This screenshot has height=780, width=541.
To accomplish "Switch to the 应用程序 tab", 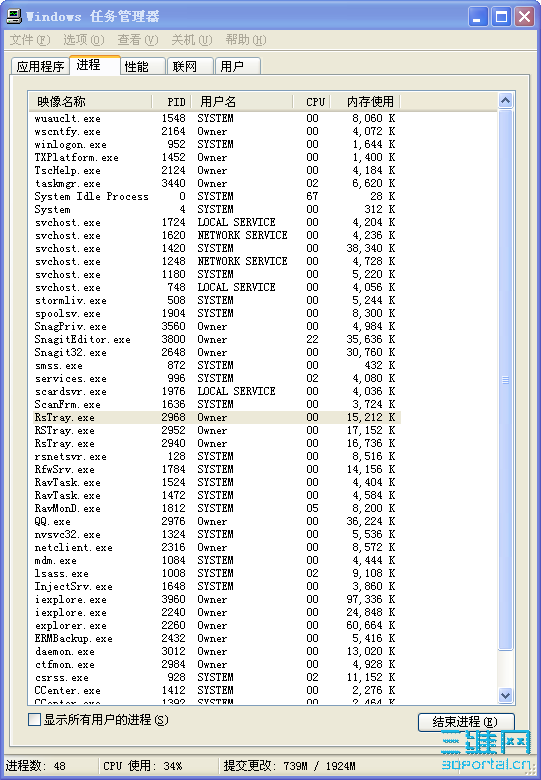I will click(40, 67).
